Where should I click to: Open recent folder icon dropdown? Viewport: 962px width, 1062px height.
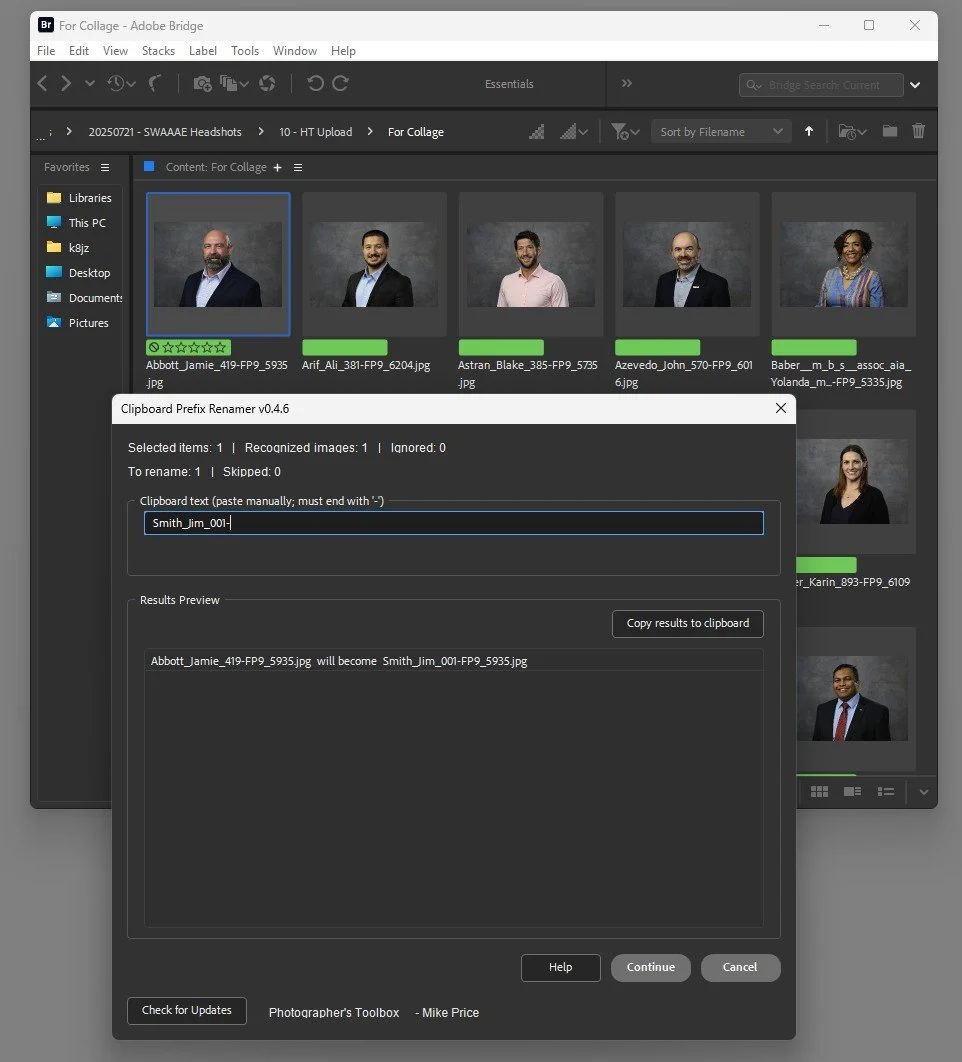pyautogui.click(x=852, y=131)
